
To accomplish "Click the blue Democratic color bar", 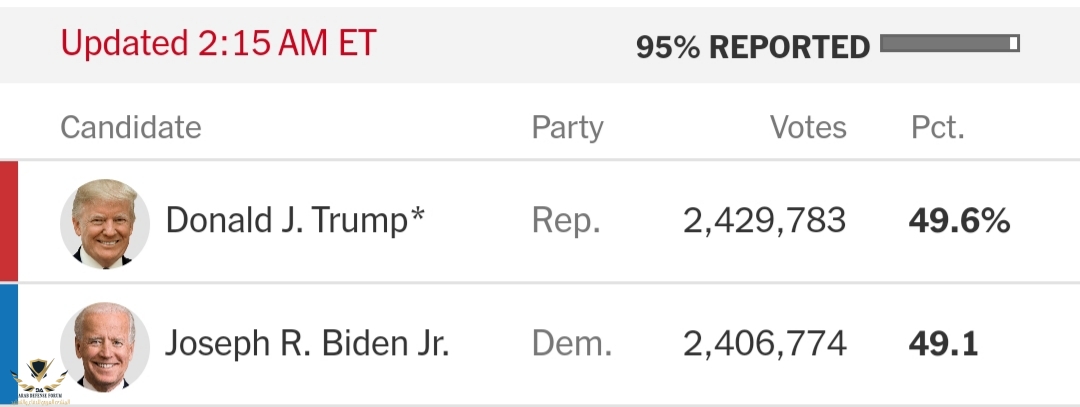I will [9, 344].
